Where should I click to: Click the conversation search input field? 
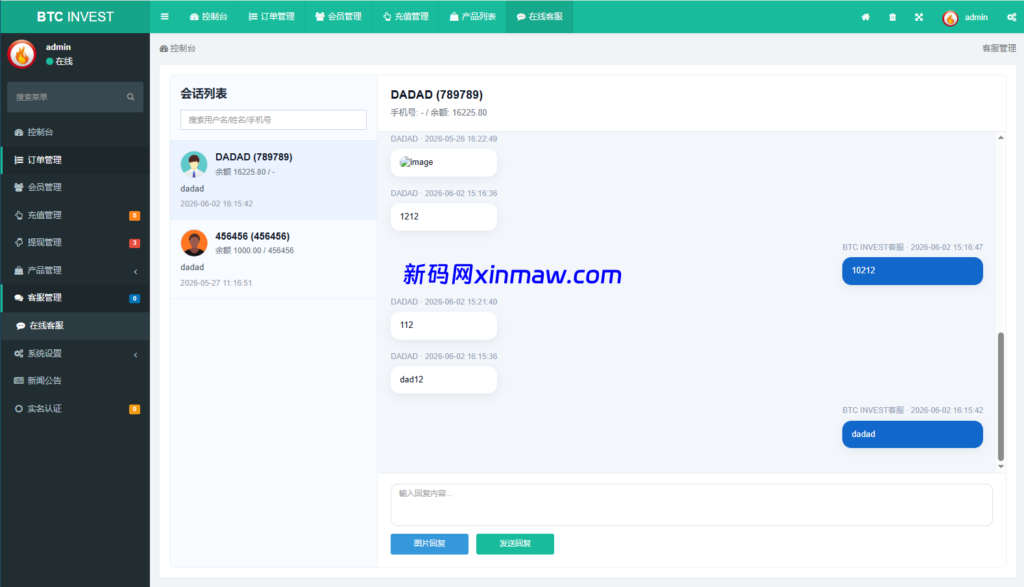[273, 119]
